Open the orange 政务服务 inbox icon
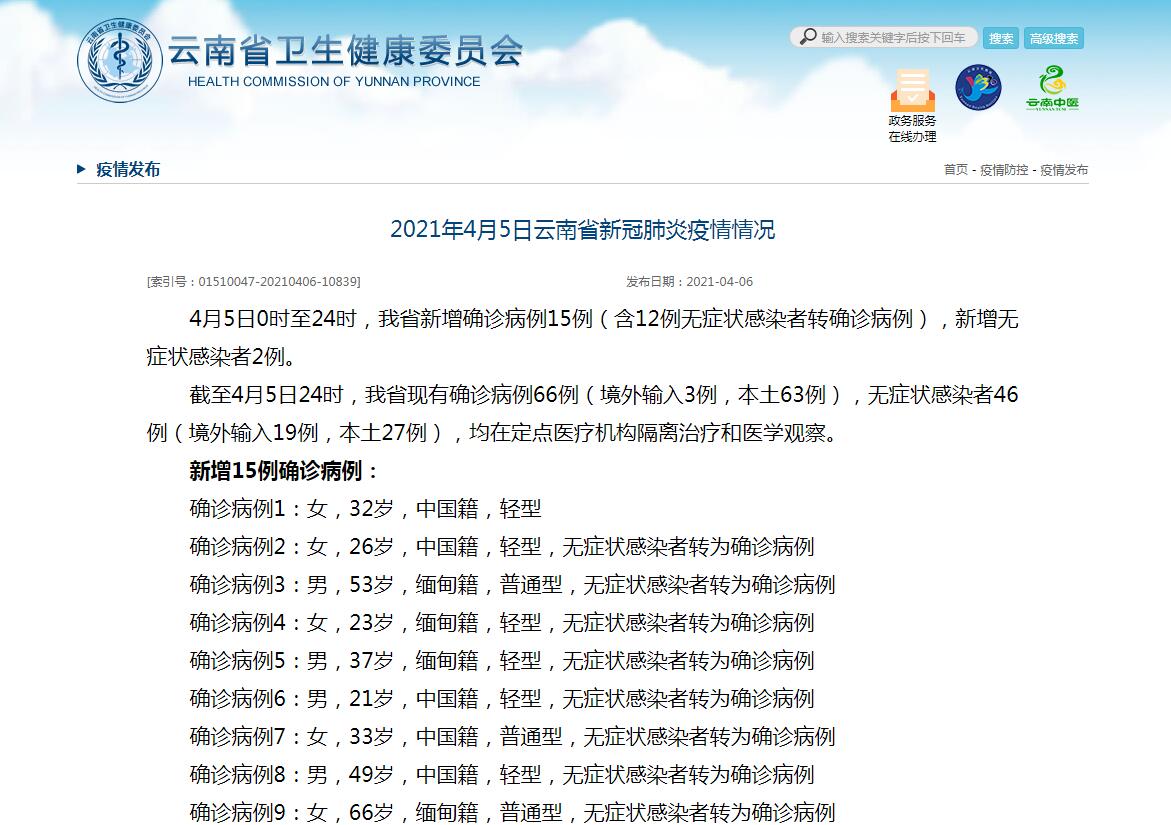This screenshot has height=825, width=1171. [x=912, y=91]
